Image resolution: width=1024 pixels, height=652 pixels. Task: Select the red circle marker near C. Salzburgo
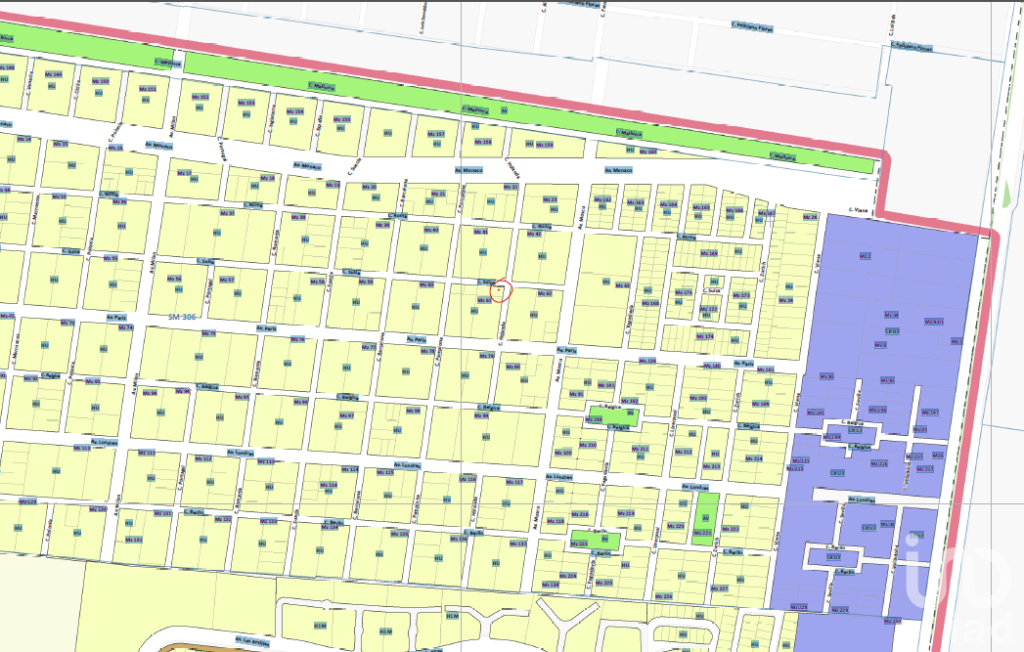501,289
